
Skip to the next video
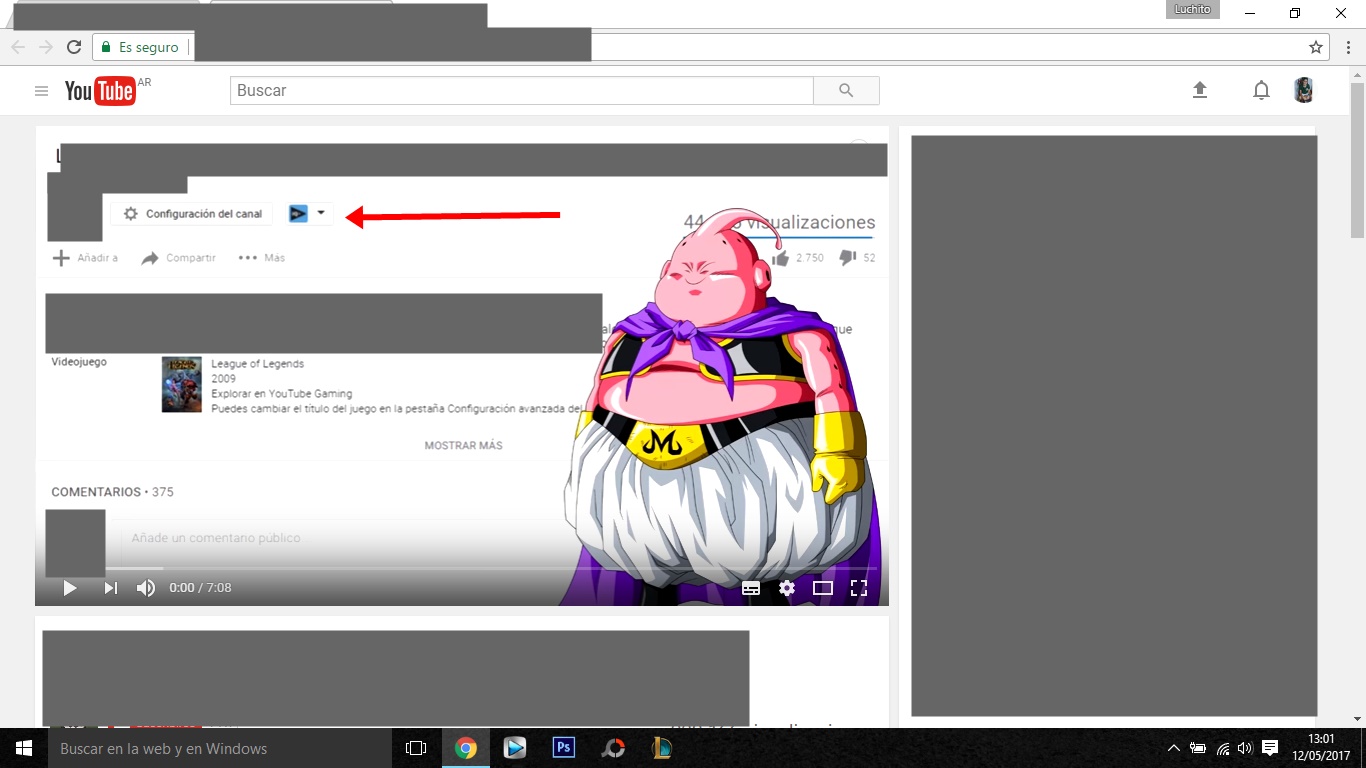coord(110,588)
